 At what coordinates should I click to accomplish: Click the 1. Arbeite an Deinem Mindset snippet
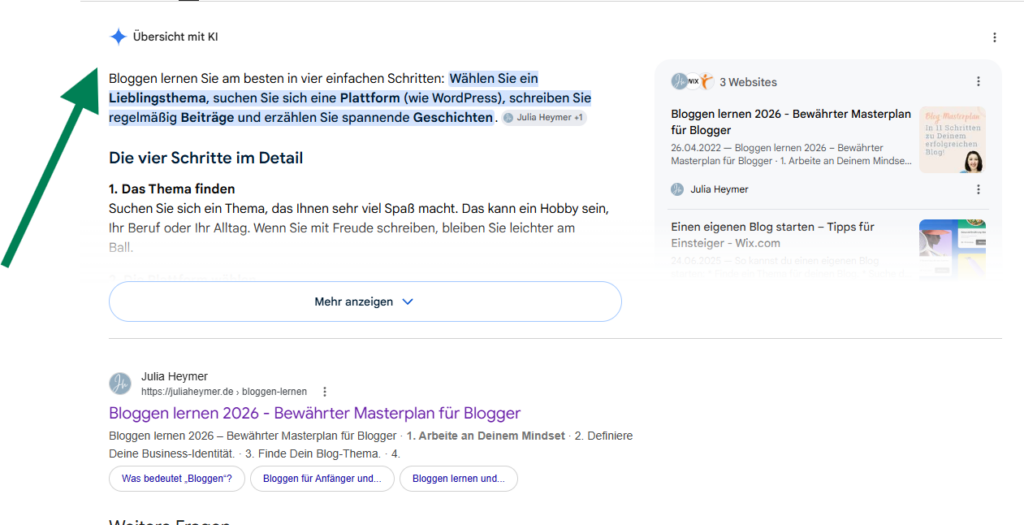485,436
